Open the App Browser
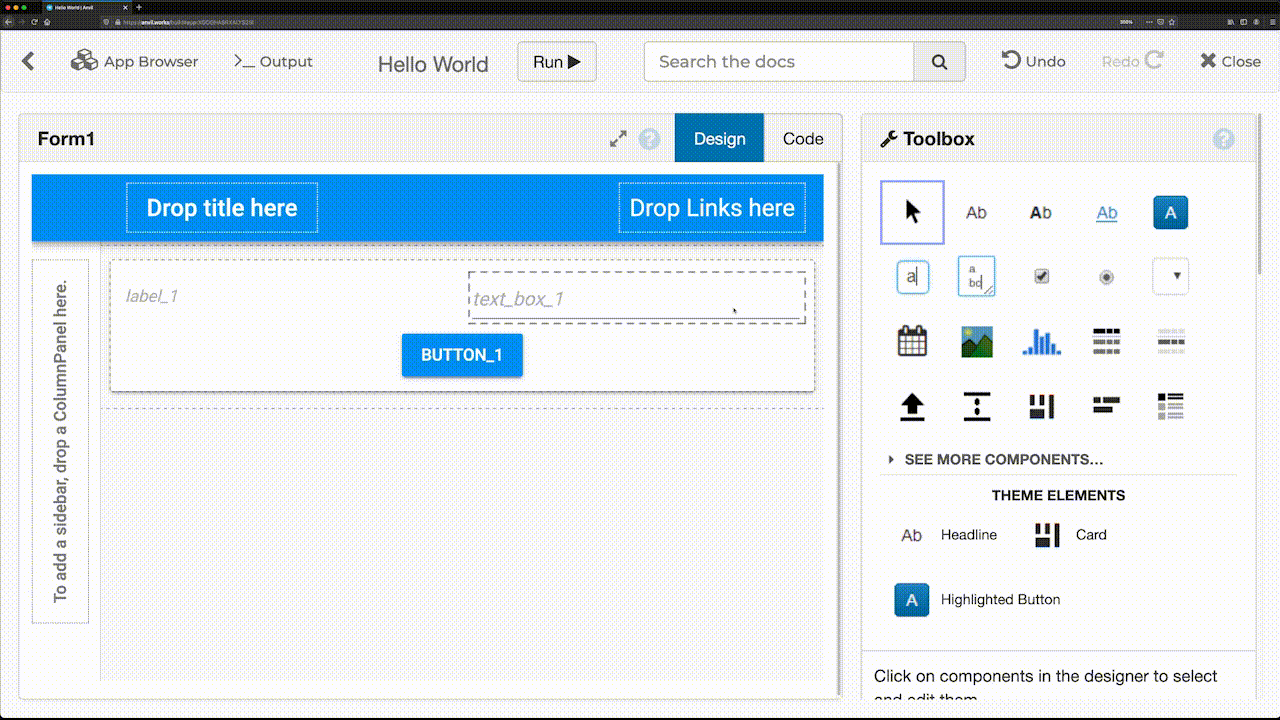 point(134,61)
